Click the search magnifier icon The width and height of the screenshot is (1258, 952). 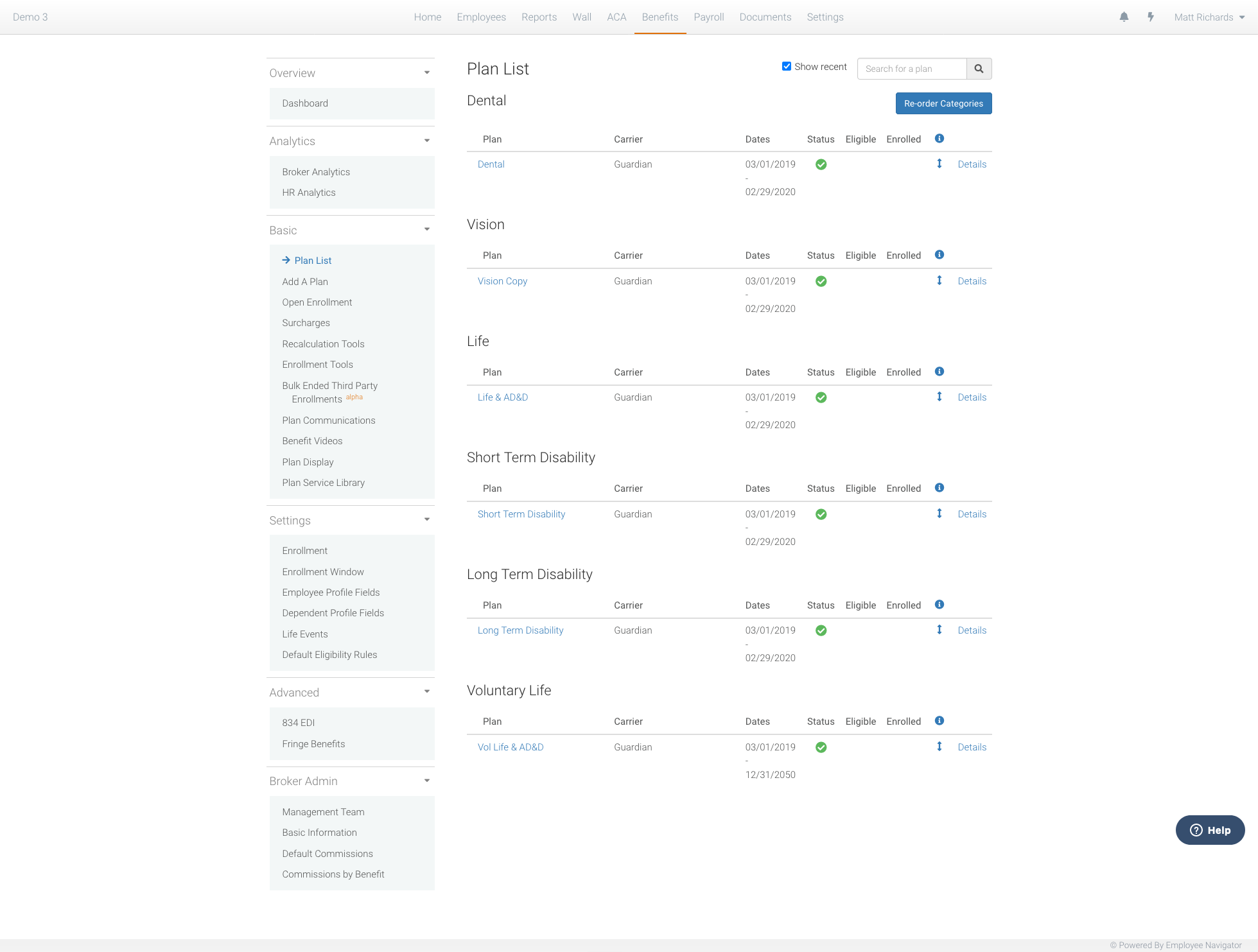979,69
